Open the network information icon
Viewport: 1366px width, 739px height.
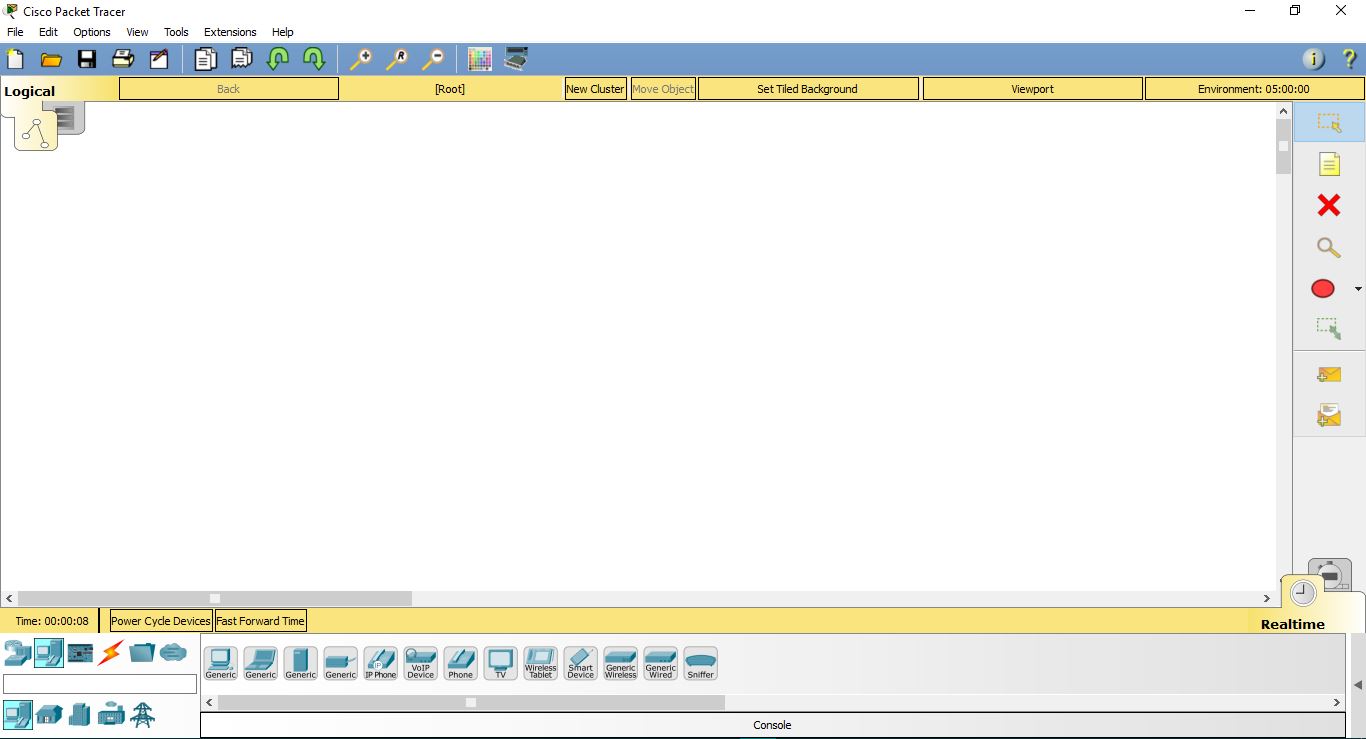[1313, 59]
